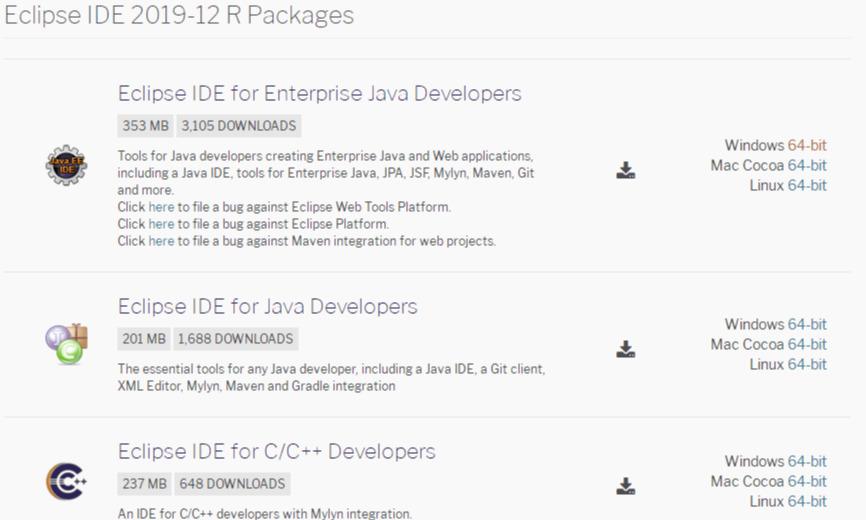This screenshot has height=520, width=866.
Task: Select Mac Cocoa 64-bit for Java Developers package
Action: coord(807,344)
